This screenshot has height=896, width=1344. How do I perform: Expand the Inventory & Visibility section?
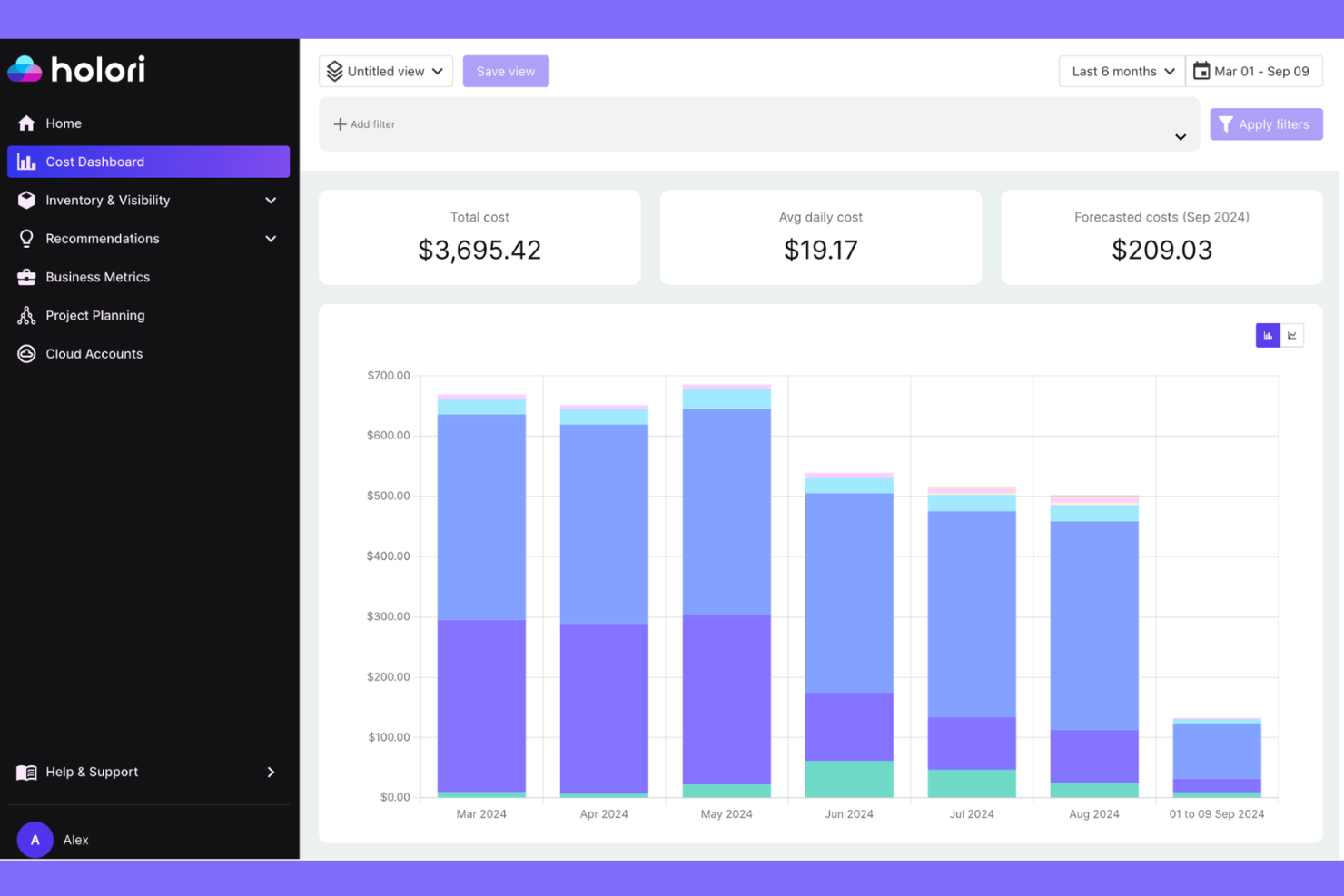(270, 200)
